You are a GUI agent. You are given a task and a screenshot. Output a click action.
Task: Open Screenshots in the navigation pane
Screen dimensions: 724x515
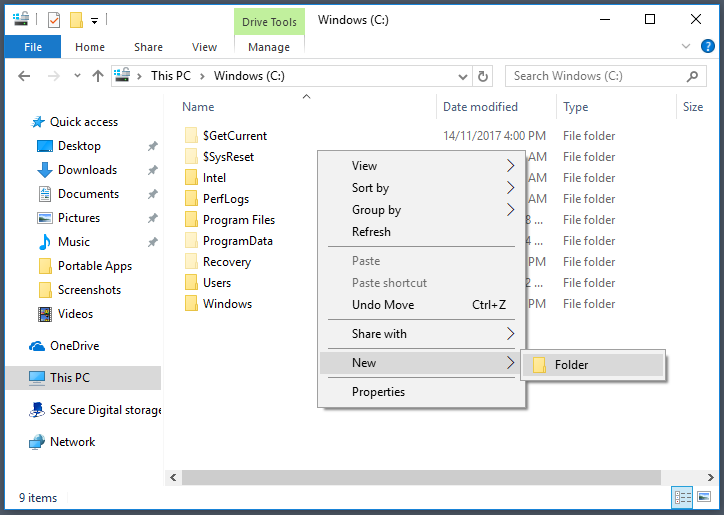point(89,290)
